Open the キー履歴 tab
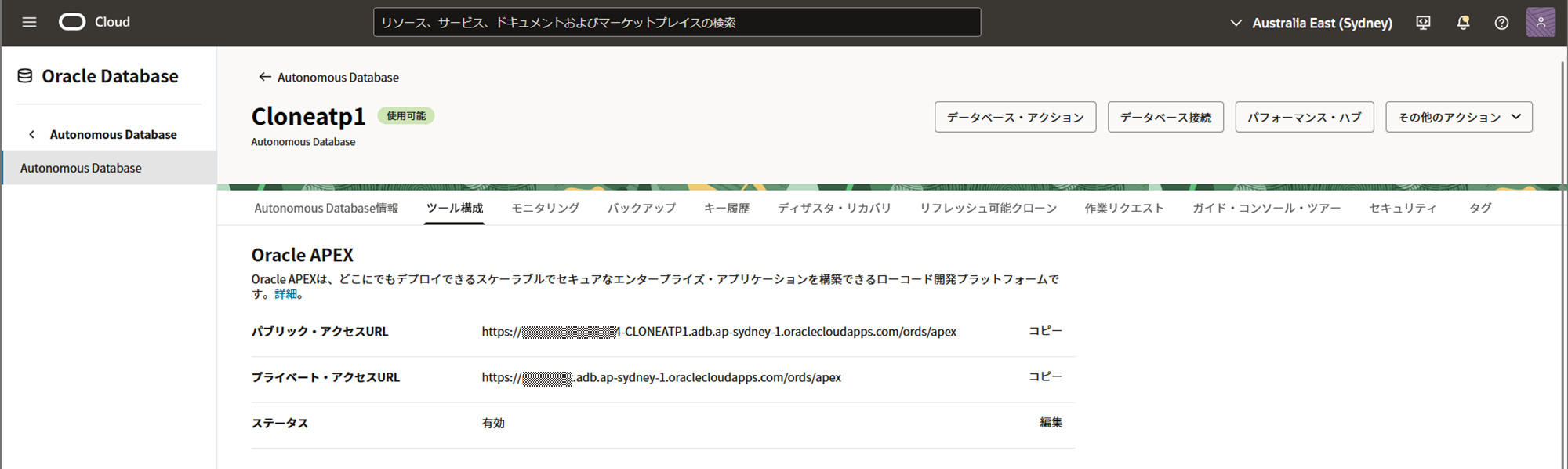The image size is (1568, 469). [727, 208]
